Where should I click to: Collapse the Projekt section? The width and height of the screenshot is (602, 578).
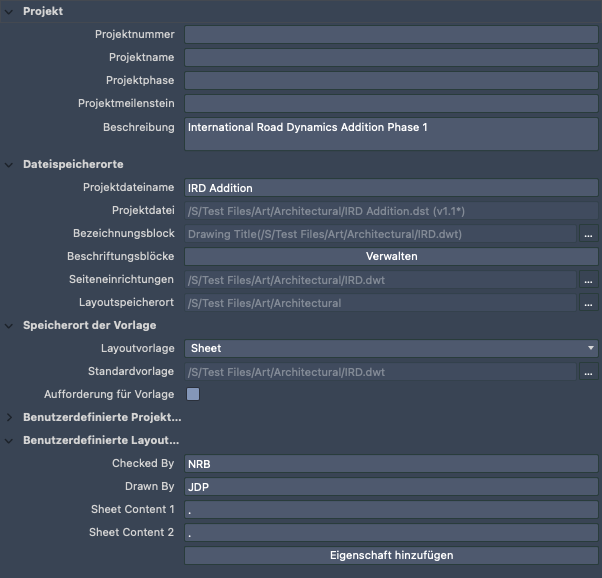pos(11,11)
